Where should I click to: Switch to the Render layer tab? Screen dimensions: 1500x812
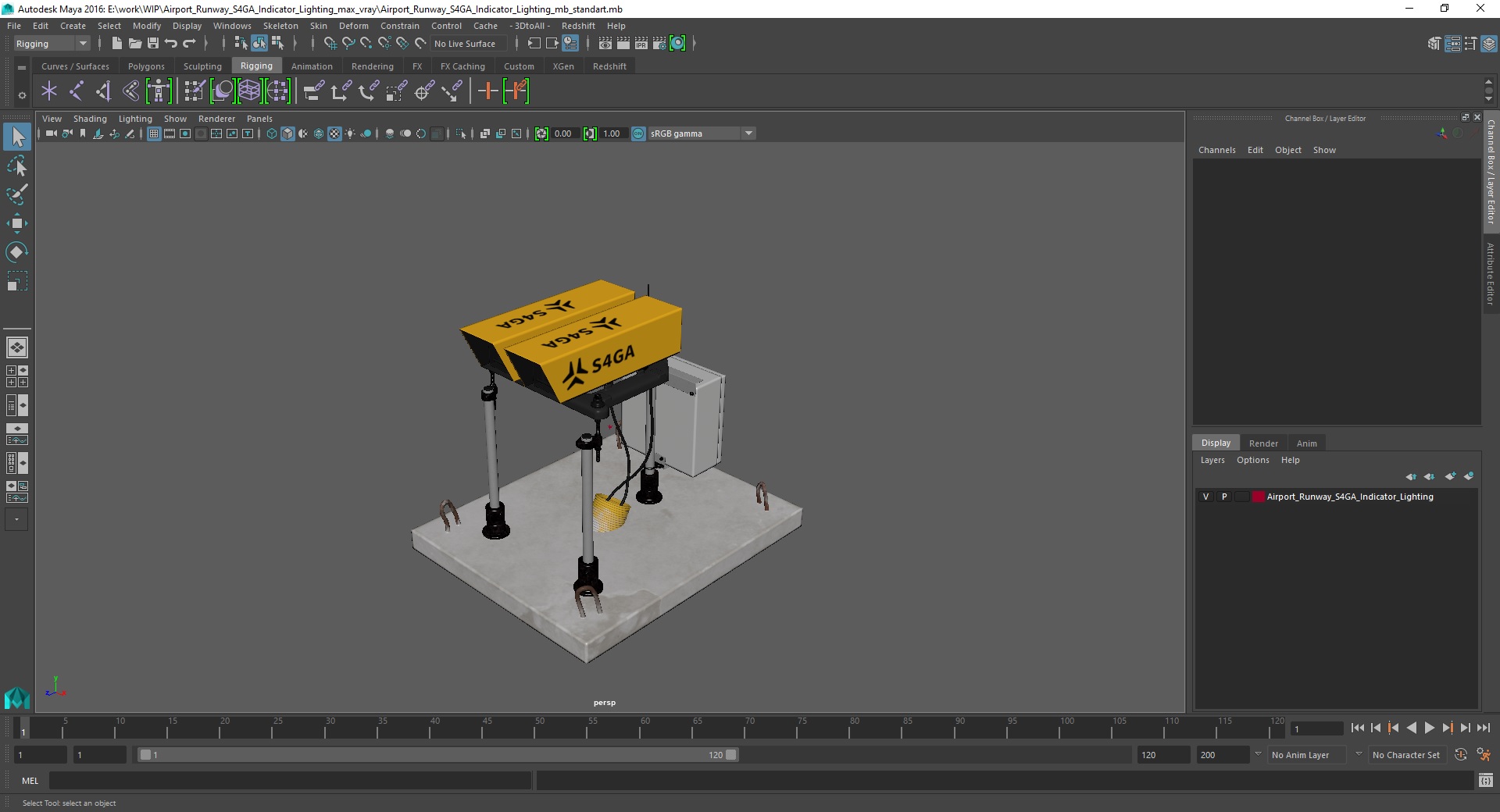click(1263, 443)
